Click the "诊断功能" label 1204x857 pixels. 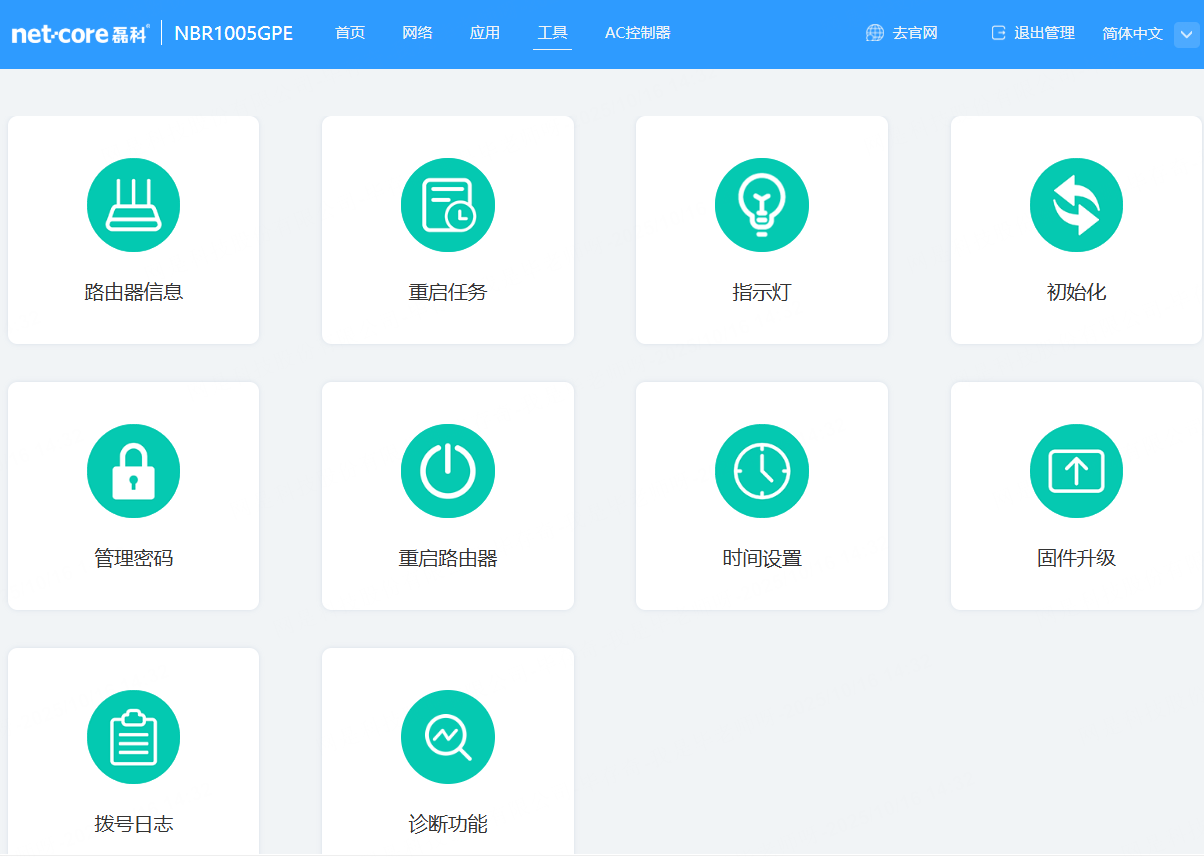click(448, 824)
